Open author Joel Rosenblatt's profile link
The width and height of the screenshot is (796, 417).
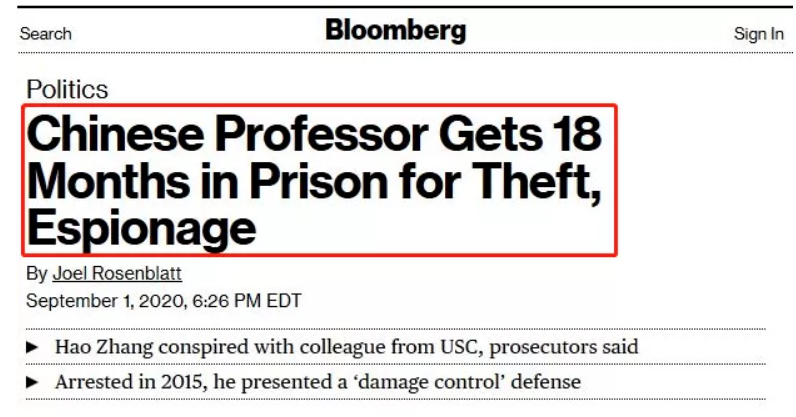pyautogui.click(x=117, y=273)
